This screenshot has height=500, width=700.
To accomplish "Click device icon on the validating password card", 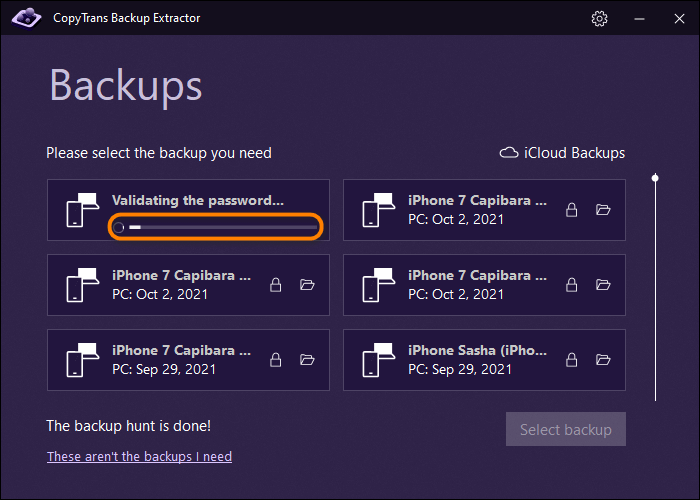I will click(x=83, y=210).
